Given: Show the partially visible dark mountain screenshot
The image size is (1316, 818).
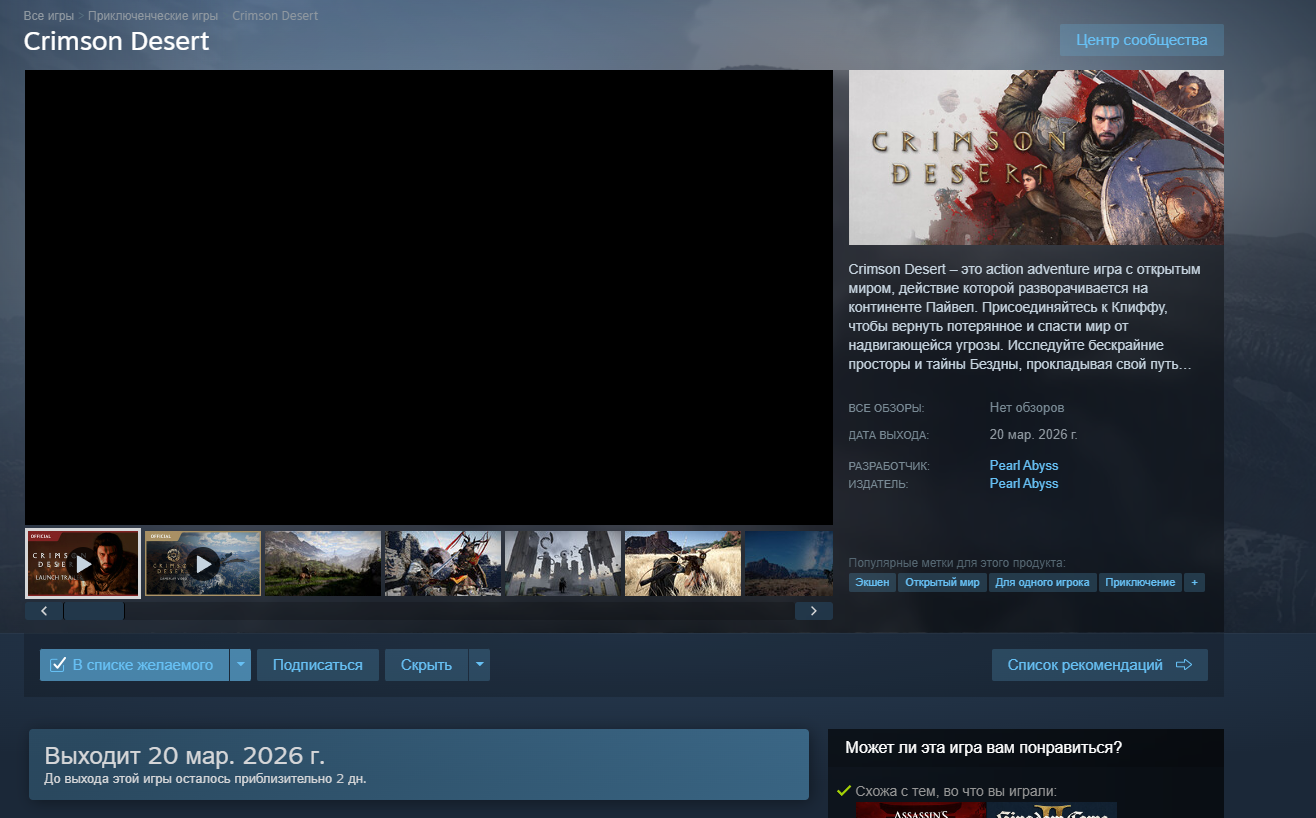Looking at the screenshot, I should pyautogui.click(x=789, y=564).
